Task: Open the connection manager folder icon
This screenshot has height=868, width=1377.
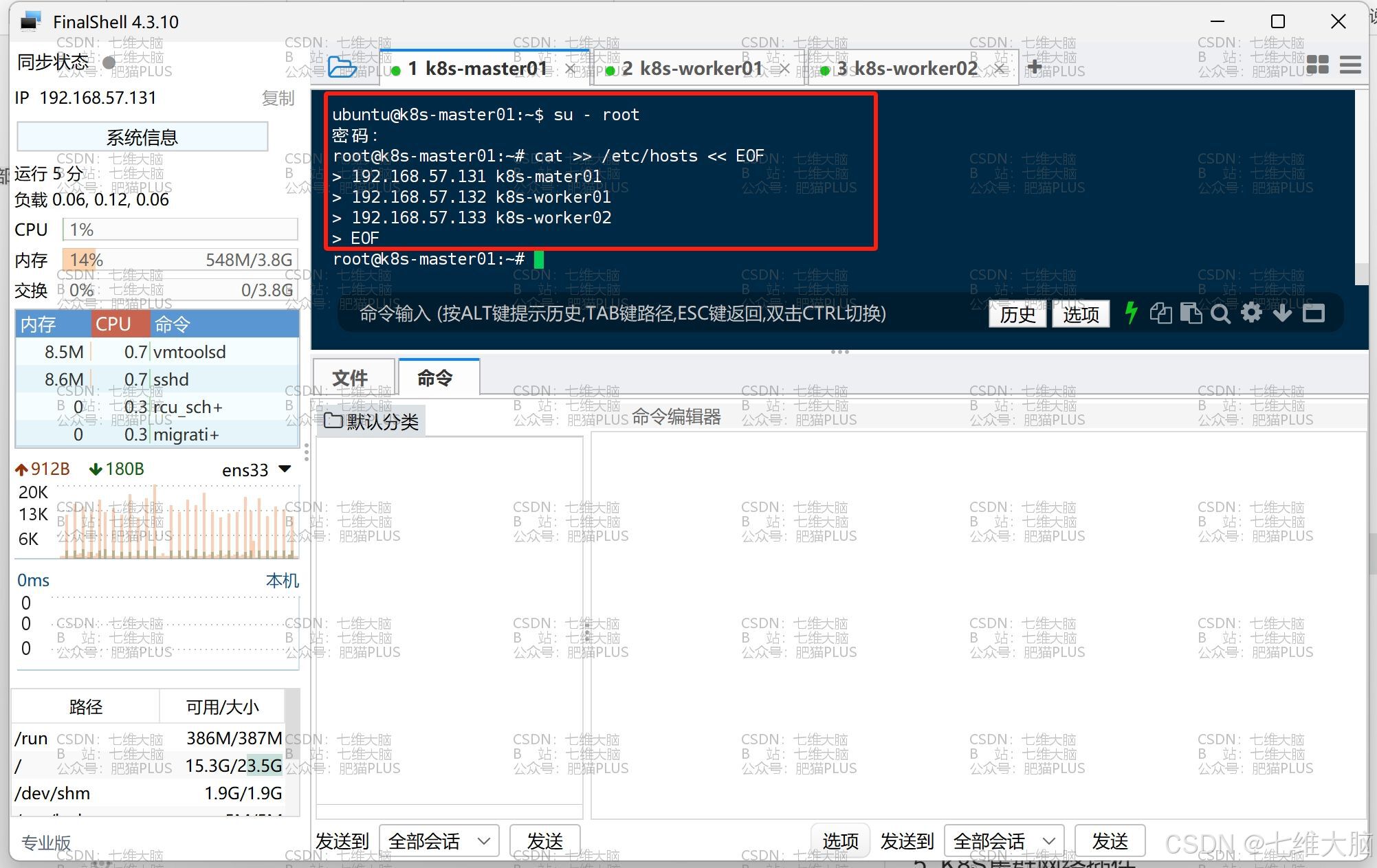Action: (342, 67)
